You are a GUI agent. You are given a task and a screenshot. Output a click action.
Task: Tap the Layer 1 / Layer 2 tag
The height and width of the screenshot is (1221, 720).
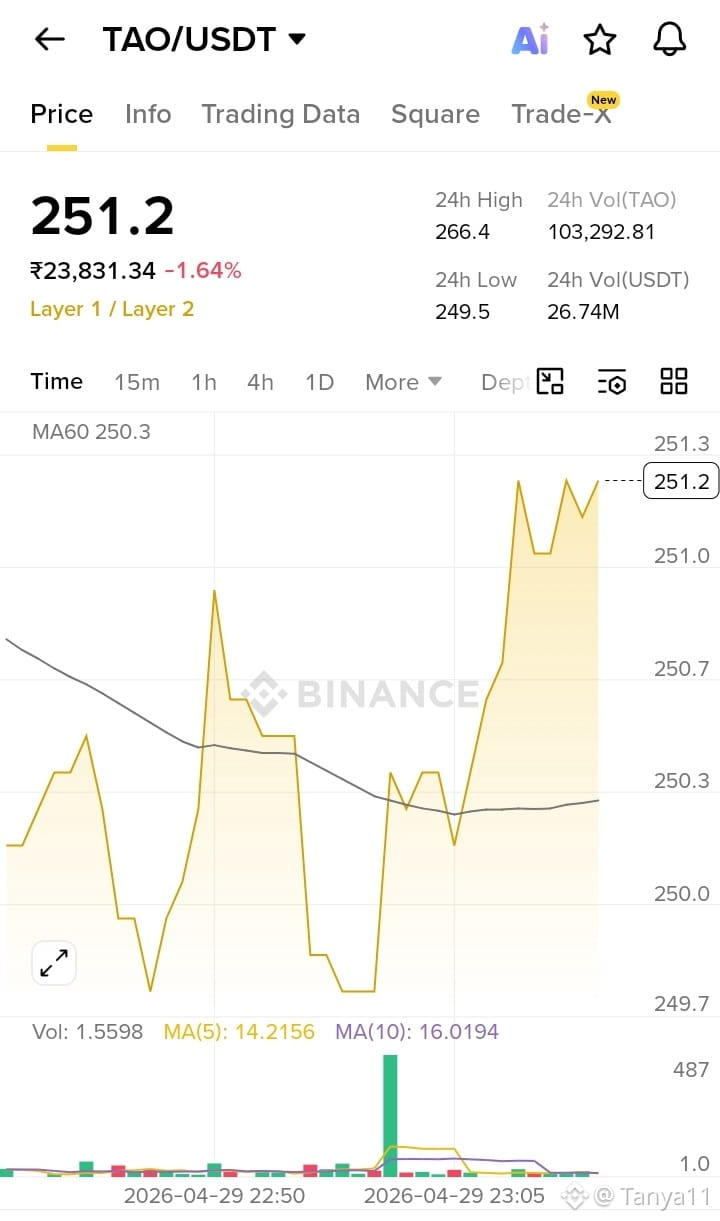tap(112, 309)
